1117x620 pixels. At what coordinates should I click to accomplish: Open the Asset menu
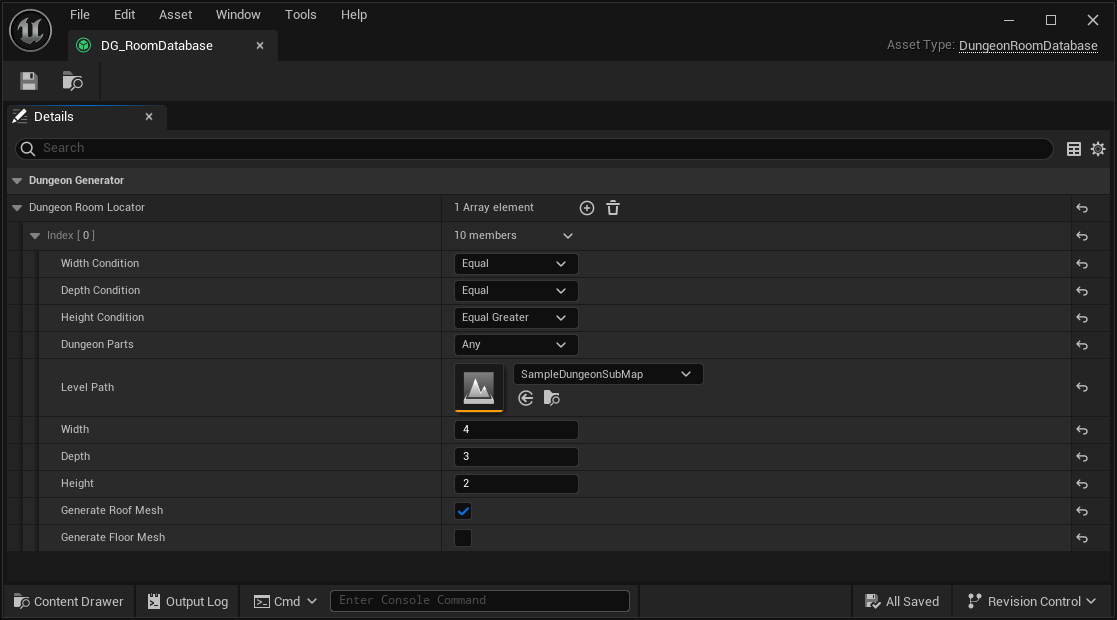175,15
